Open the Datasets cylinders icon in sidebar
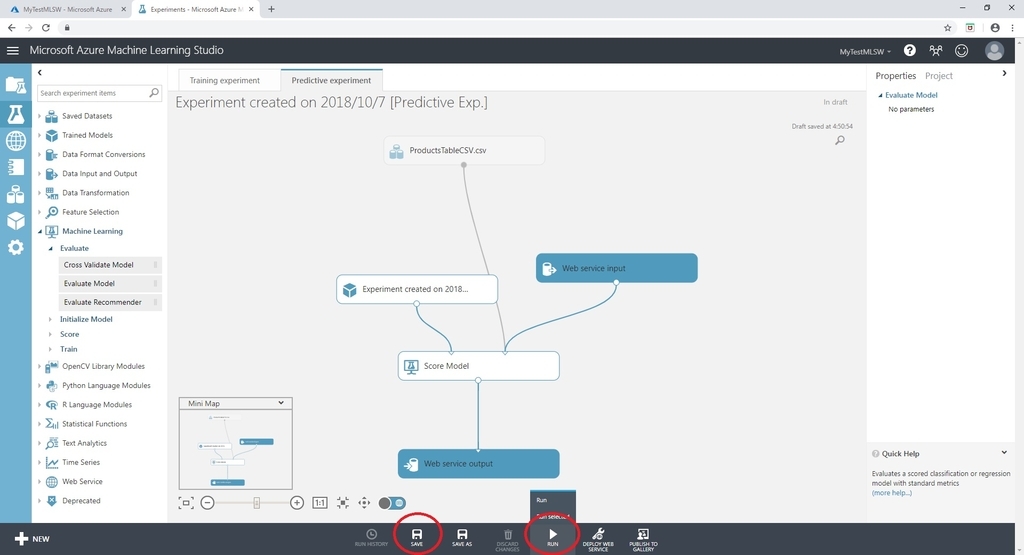1024x555 pixels. click(x=16, y=194)
